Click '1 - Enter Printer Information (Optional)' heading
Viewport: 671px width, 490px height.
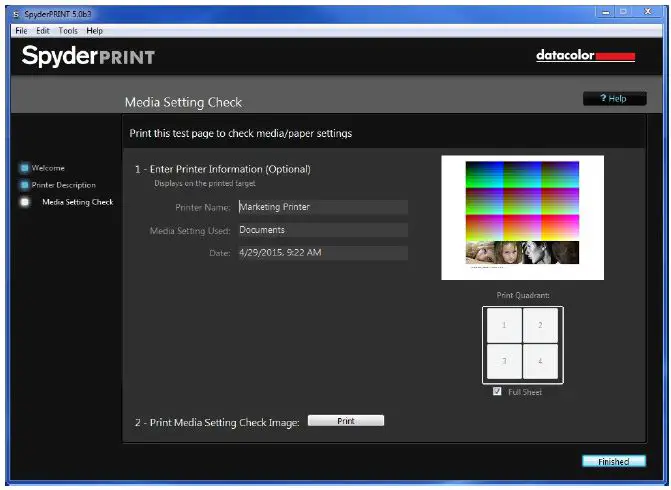pos(223,169)
